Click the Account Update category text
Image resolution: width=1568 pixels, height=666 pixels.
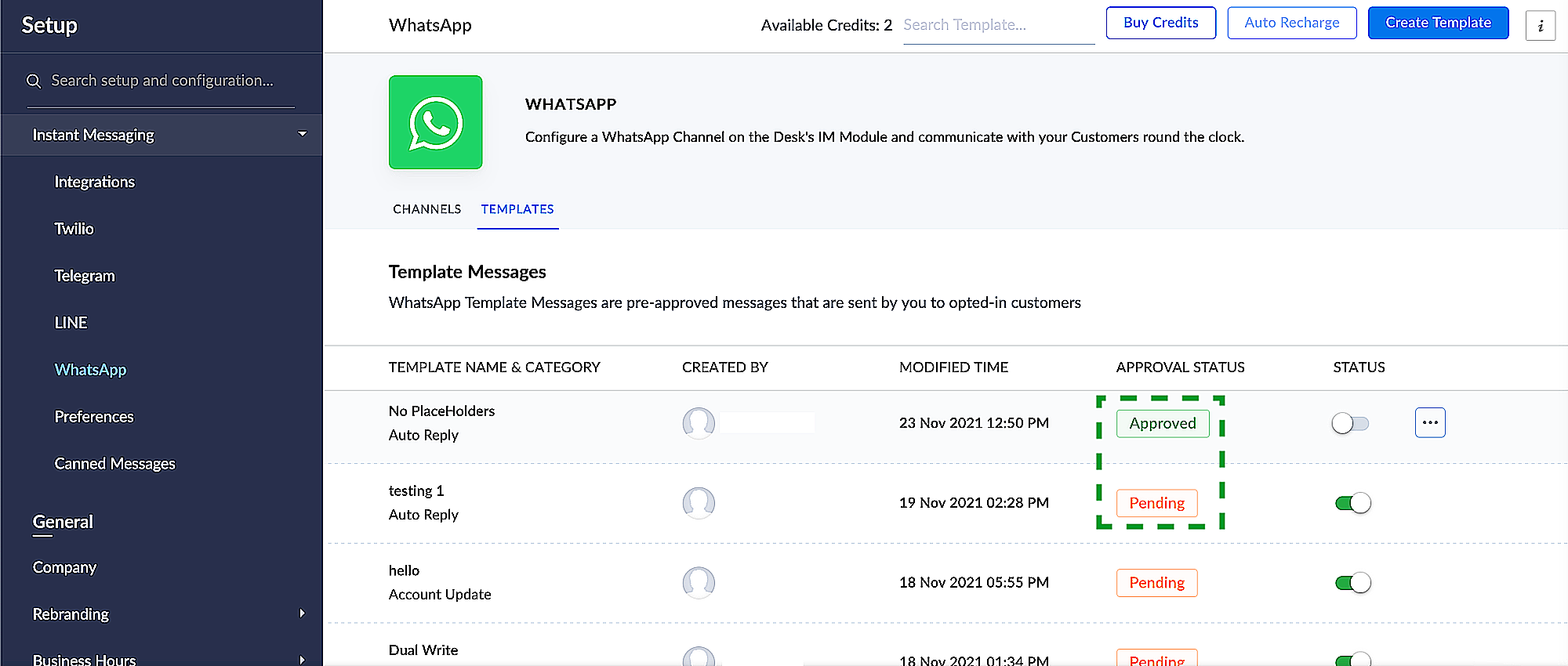click(440, 595)
